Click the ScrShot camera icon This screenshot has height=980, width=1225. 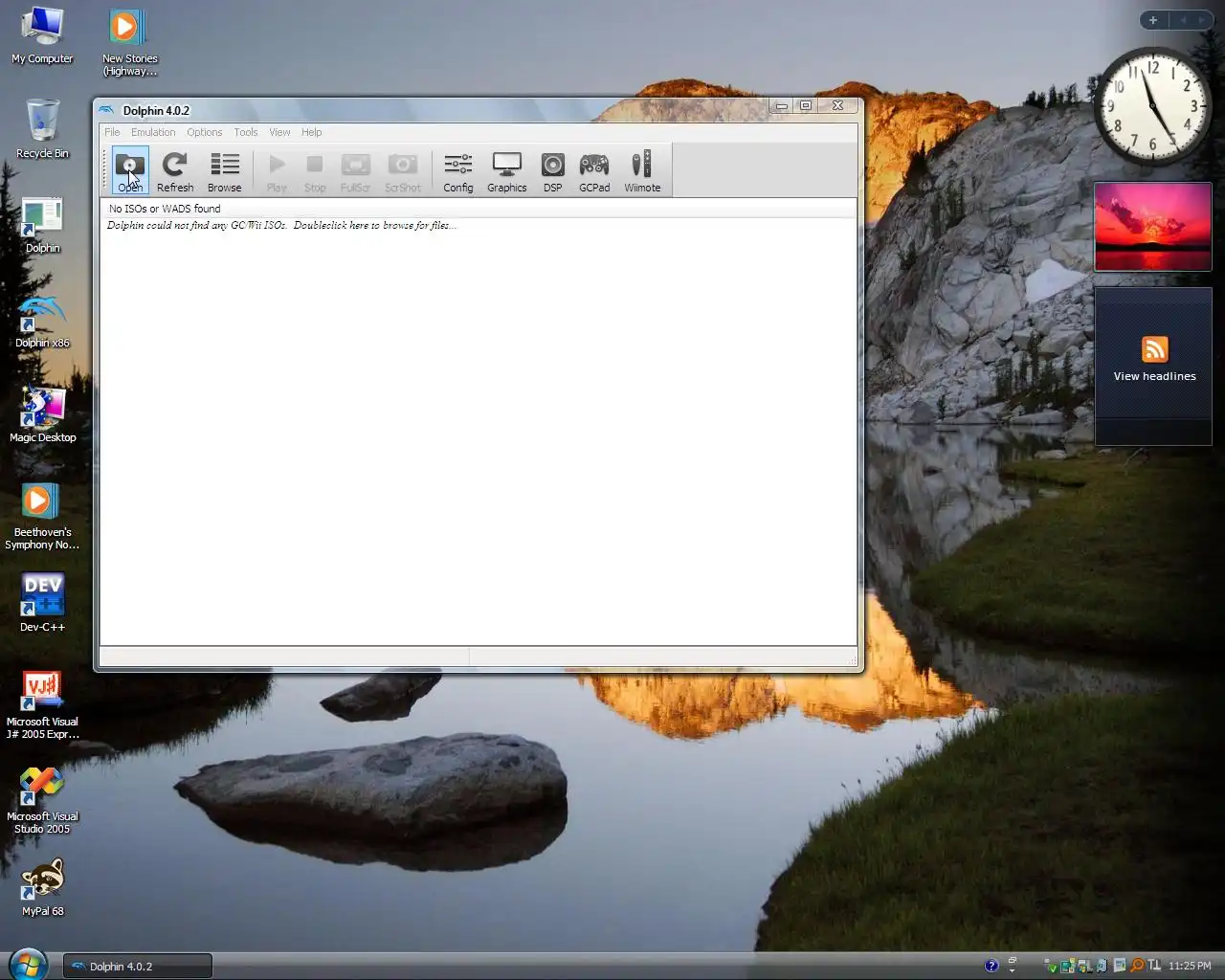point(403,170)
